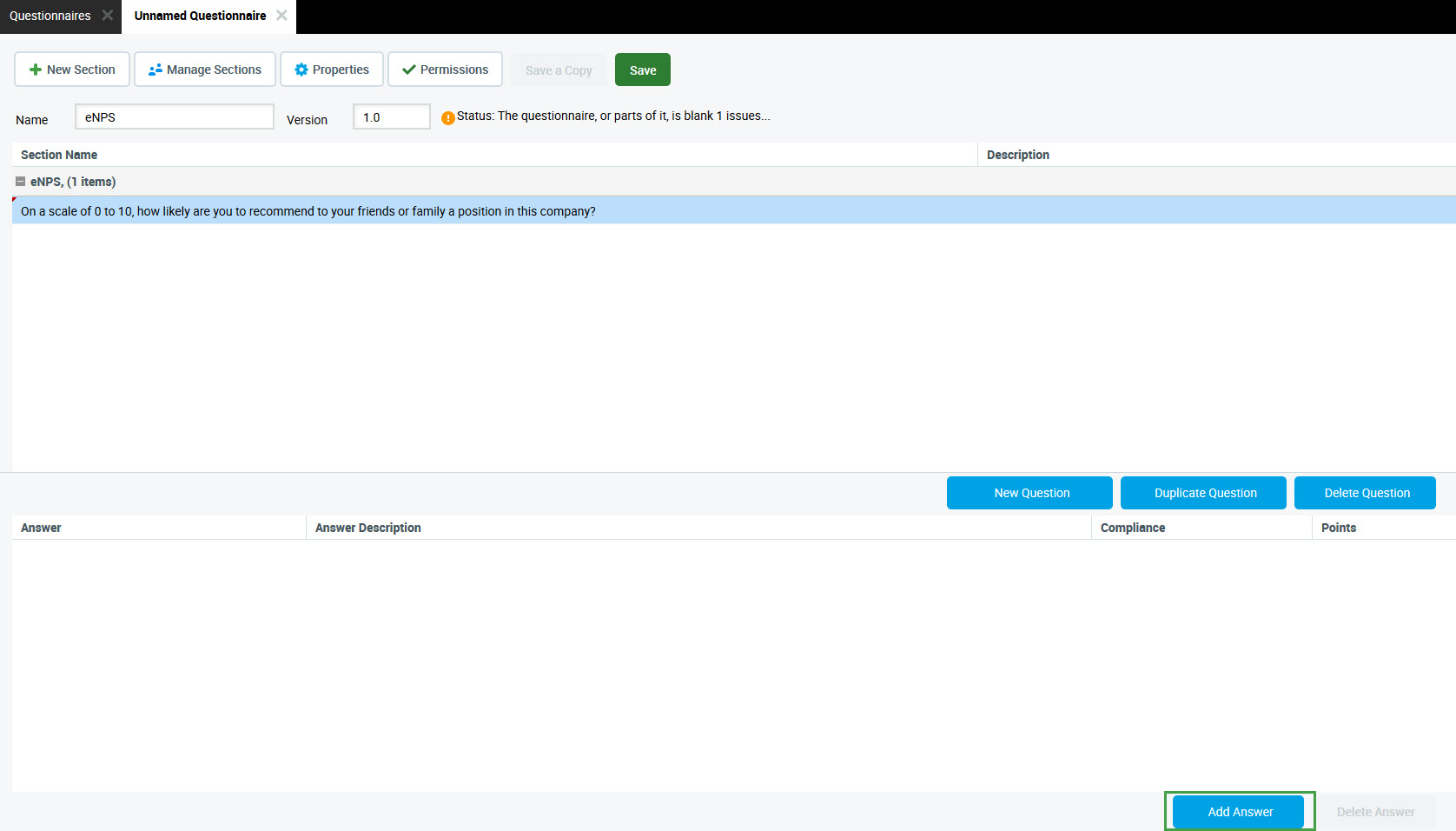Duplicate the selected question
This screenshot has width=1456, height=831.
pyautogui.click(x=1203, y=493)
